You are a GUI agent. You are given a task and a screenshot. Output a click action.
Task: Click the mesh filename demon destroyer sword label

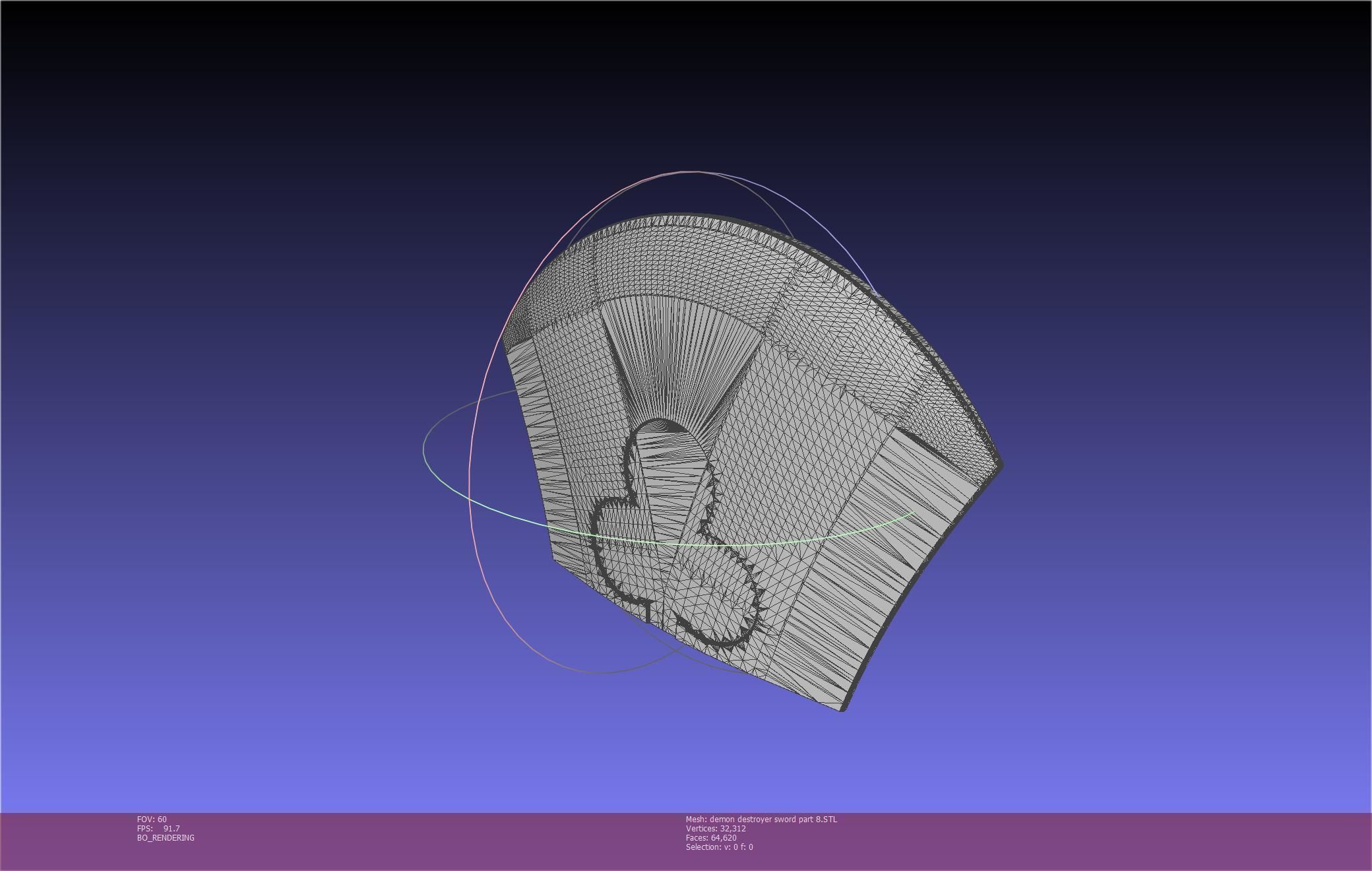761,820
